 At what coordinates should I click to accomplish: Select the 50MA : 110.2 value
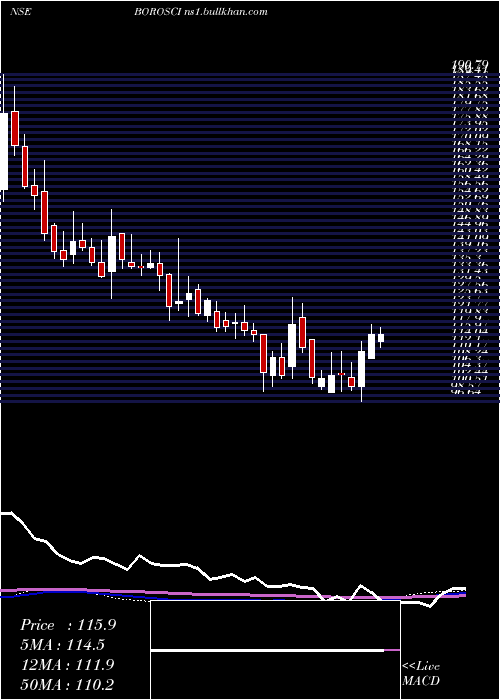point(66,684)
